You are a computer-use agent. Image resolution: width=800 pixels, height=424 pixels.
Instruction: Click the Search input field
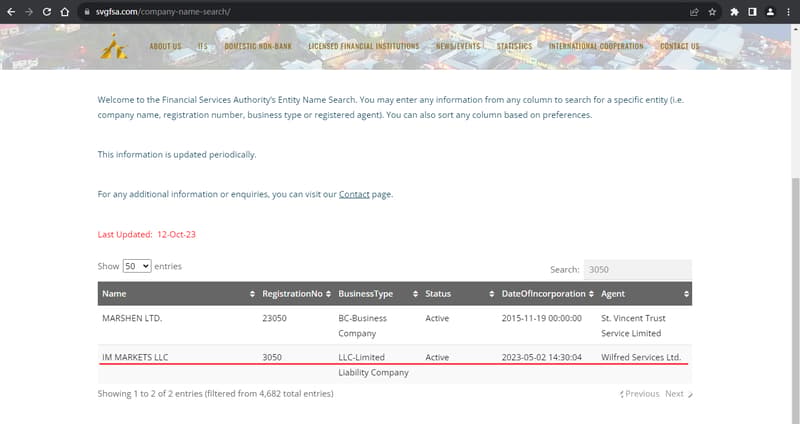pyautogui.click(x=638, y=269)
